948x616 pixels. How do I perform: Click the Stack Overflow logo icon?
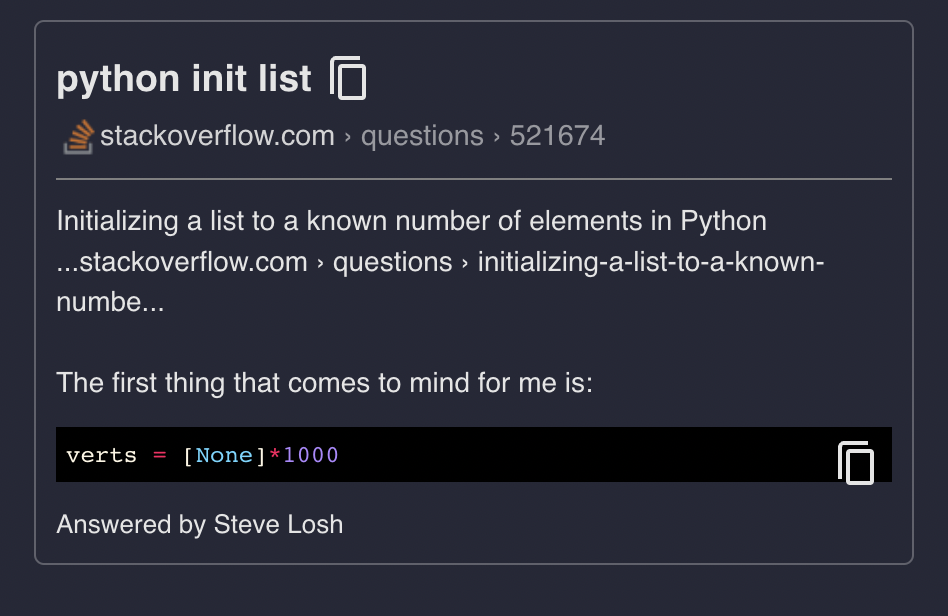79,136
